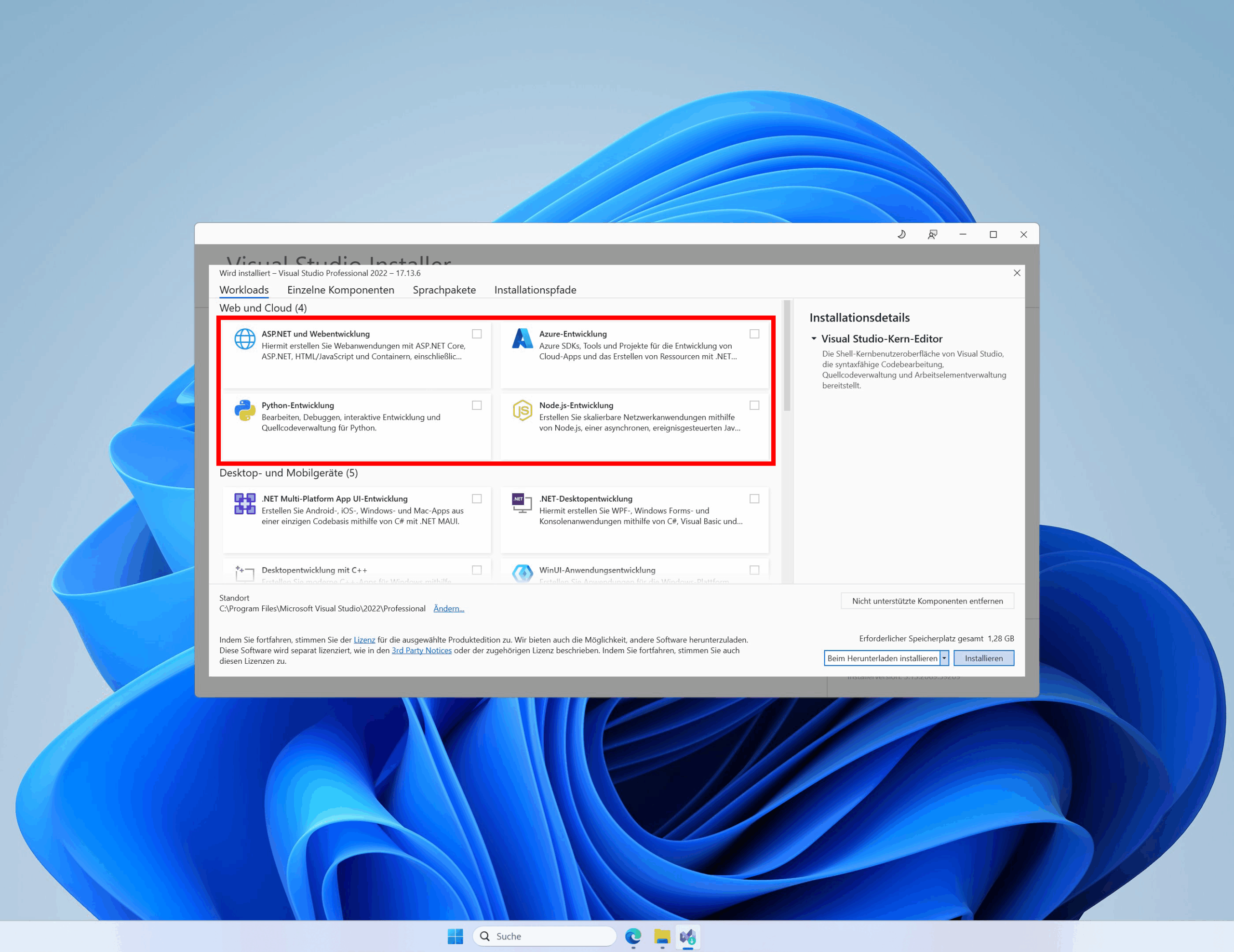
Task: Check the ASP.NET und Webentwicklung workload
Action: pos(477,334)
